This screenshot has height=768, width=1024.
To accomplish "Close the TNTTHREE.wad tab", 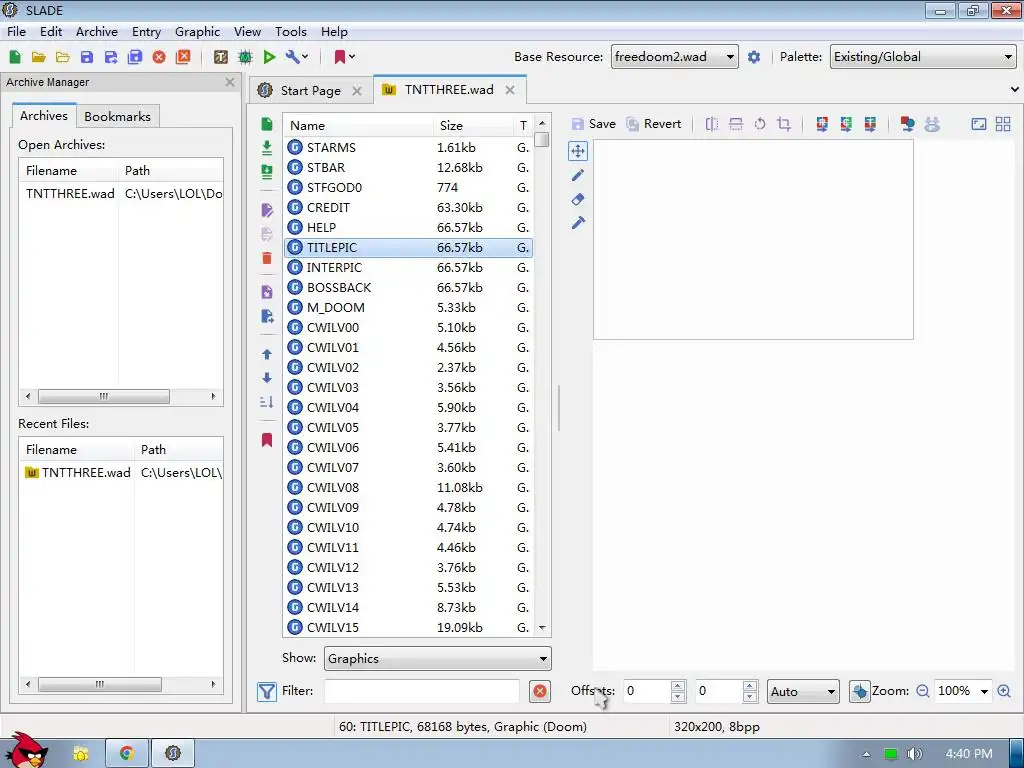I will (510, 90).
